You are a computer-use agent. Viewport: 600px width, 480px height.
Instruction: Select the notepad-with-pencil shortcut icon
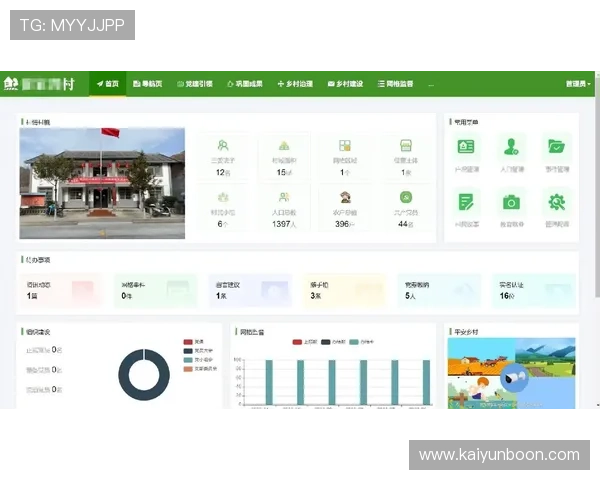[466, 202]
